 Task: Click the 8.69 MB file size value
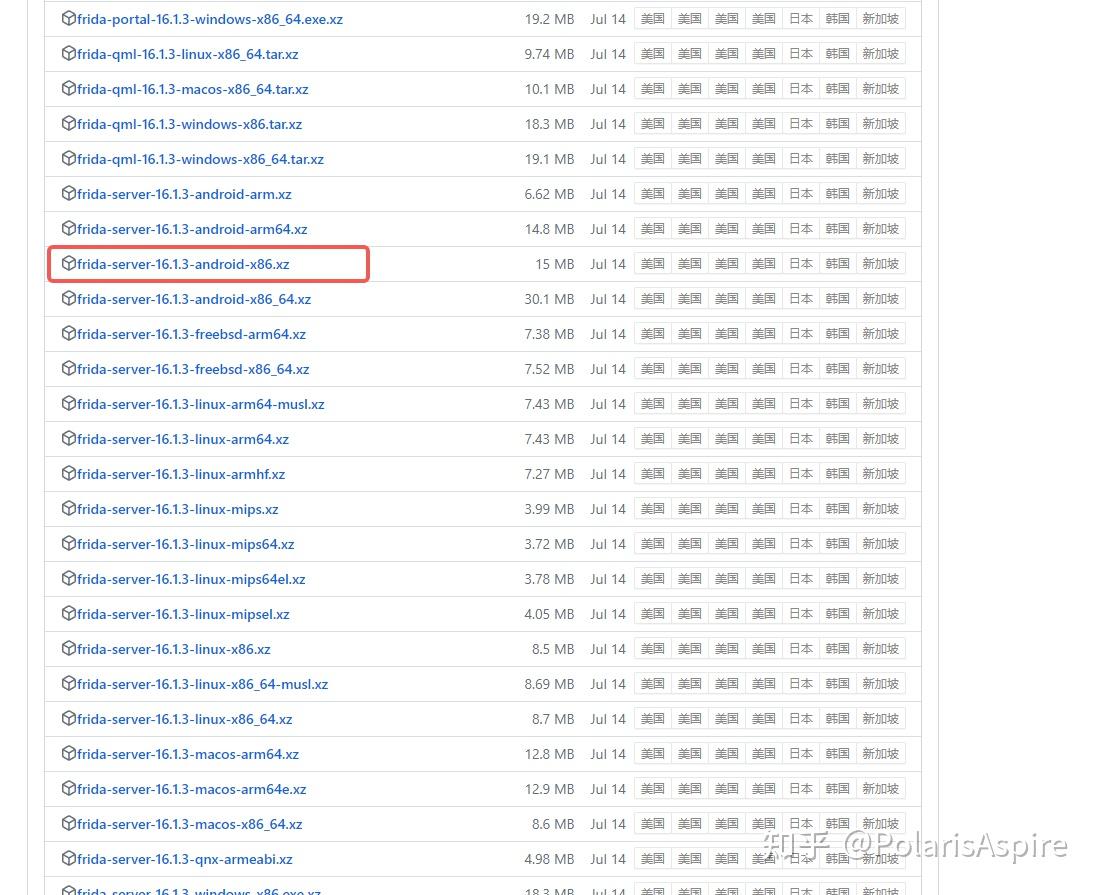549,684
